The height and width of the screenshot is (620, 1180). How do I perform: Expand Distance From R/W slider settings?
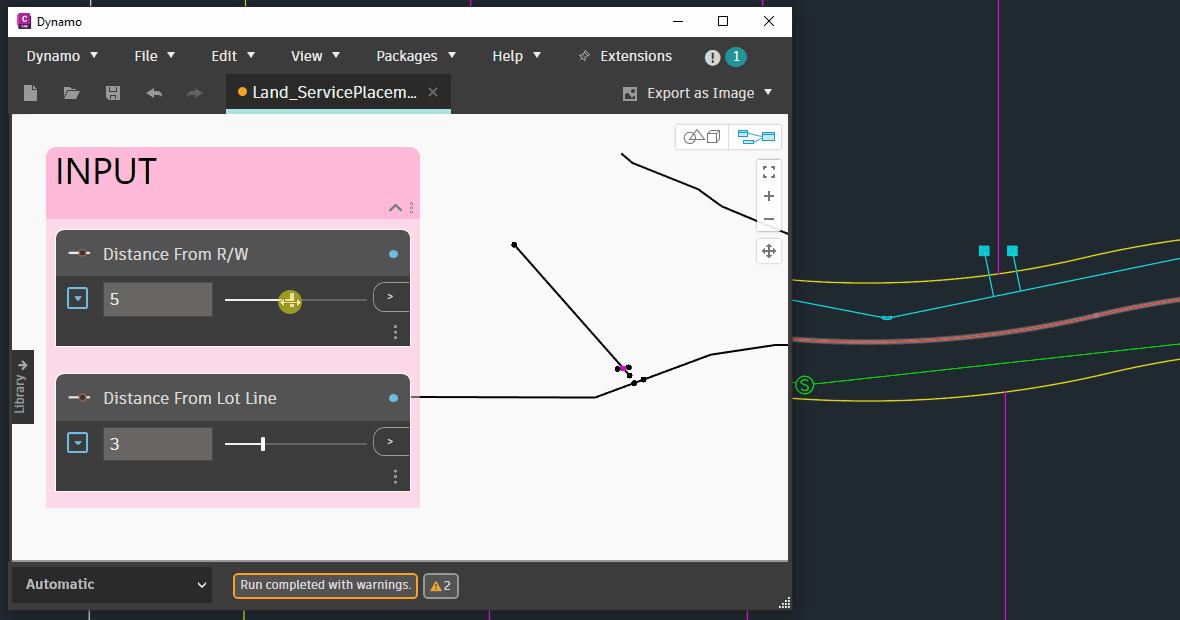click(78, 299)
